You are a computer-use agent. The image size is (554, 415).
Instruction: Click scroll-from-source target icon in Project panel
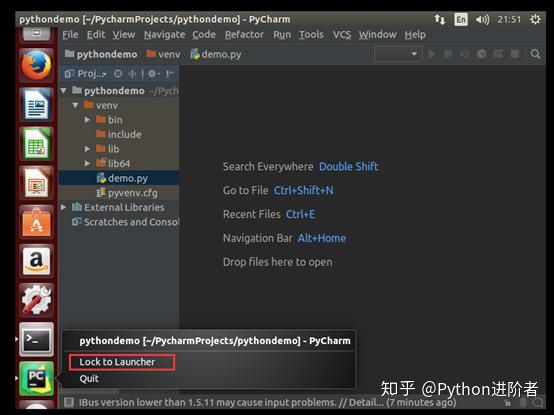(118, 74)
